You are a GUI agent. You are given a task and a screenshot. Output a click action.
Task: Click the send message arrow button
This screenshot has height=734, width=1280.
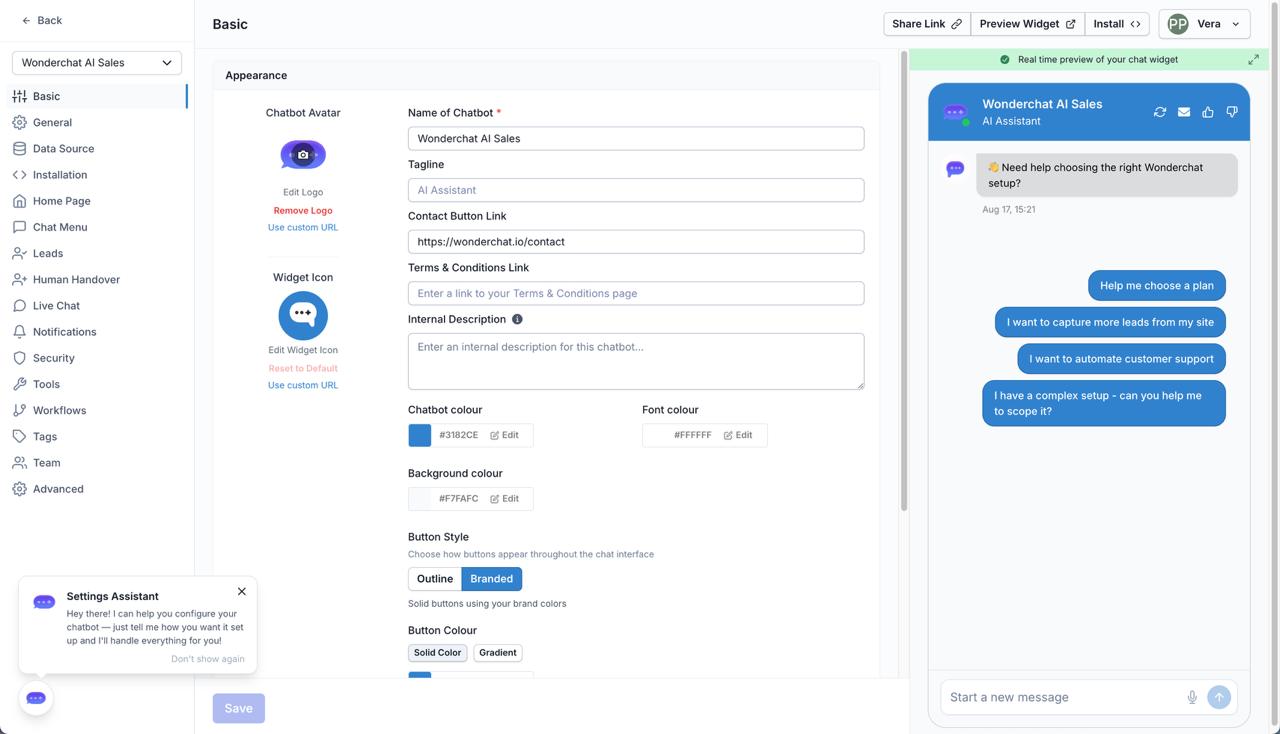[x=1219, y=697]
